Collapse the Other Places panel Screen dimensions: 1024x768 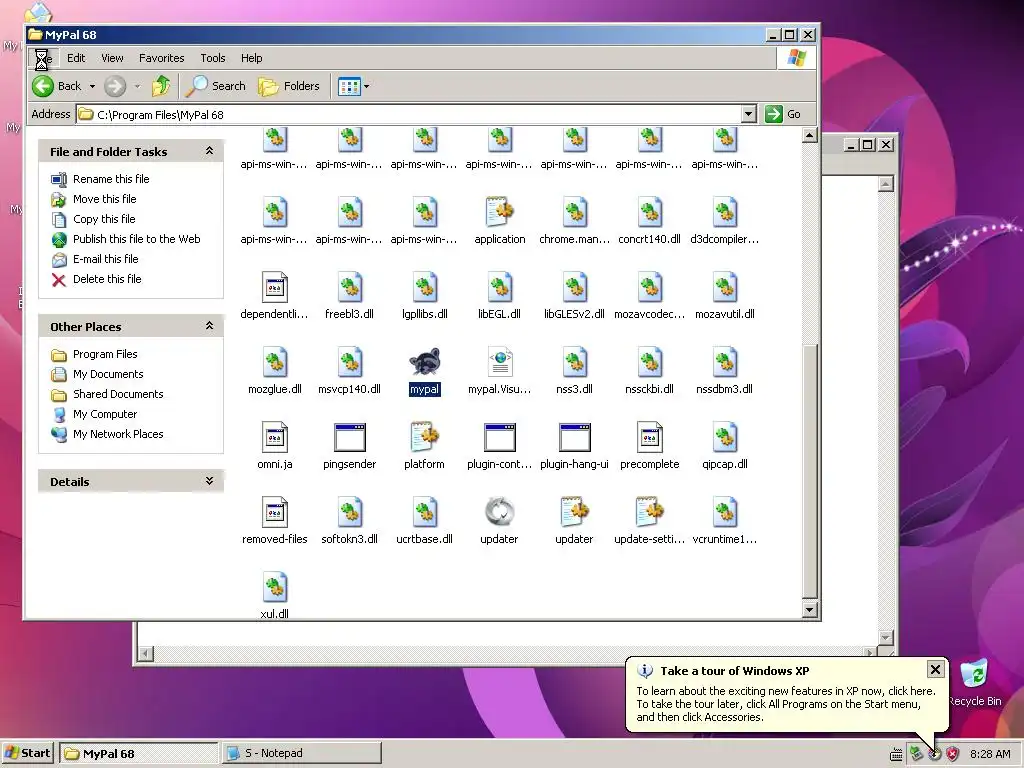(209, 326)
